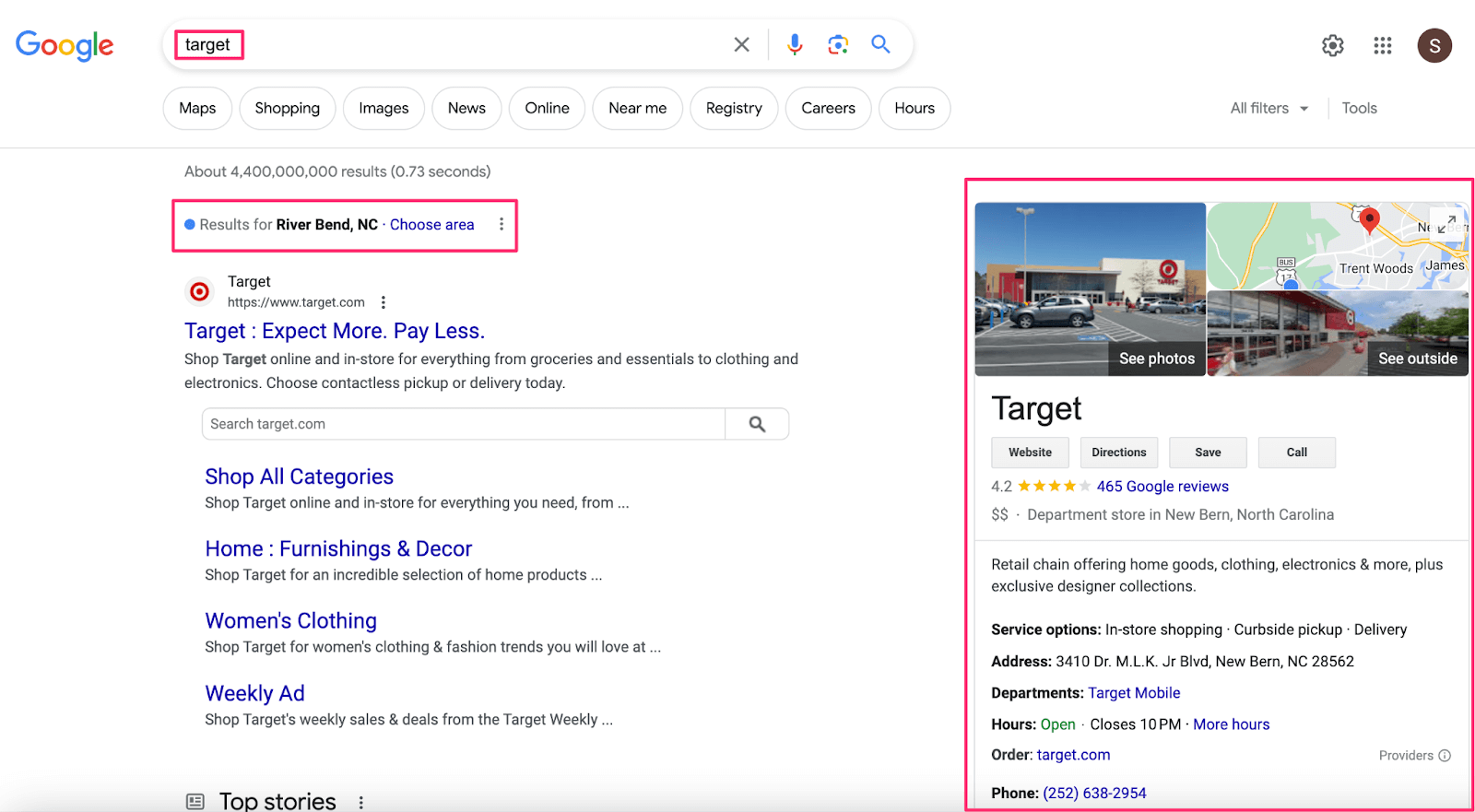Open Providers info icon
Image resolution: width=1475 pixels, height=812 pixels.
coord(1445,756)
